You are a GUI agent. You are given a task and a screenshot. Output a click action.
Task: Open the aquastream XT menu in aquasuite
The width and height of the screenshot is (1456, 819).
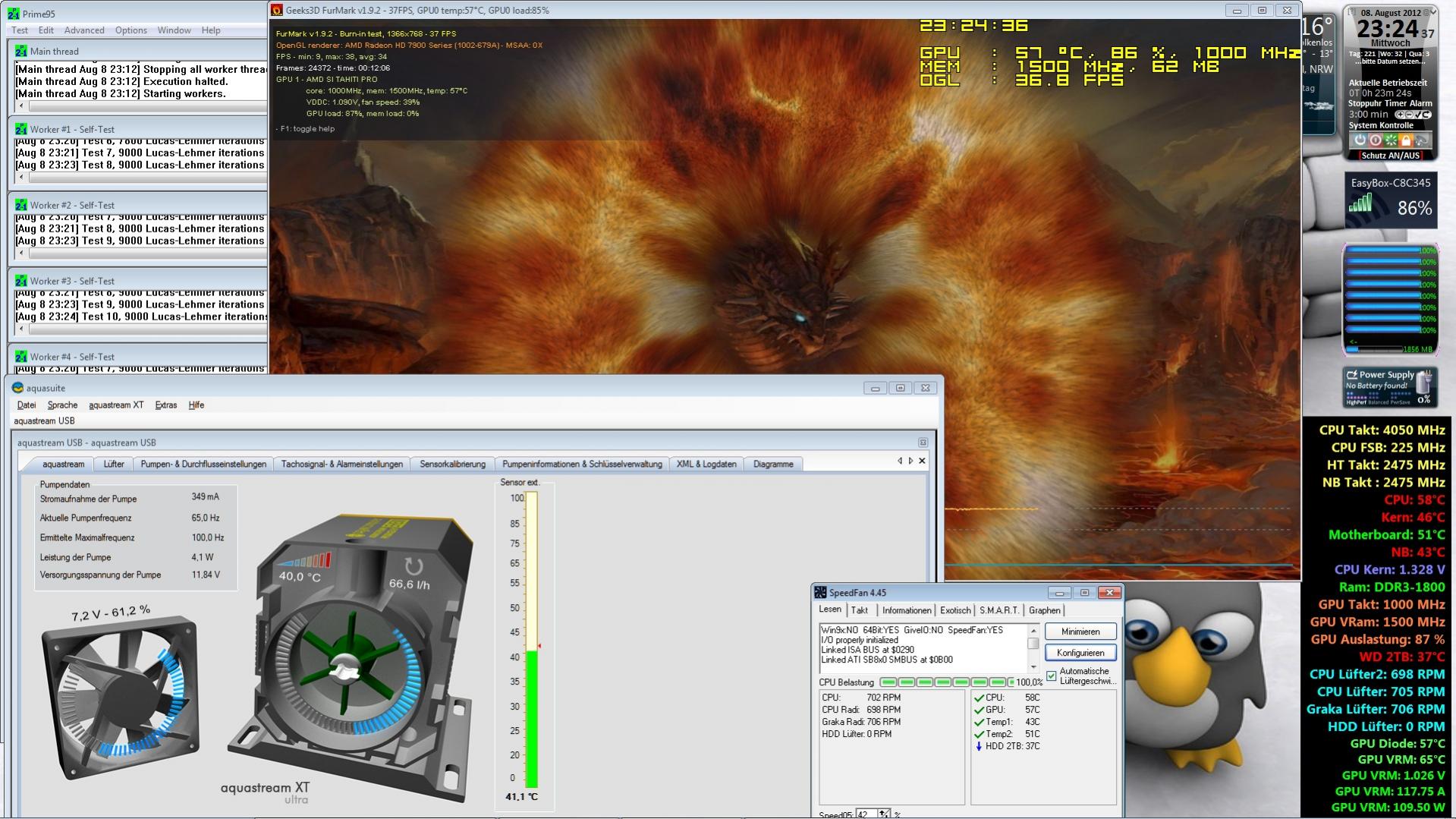click(x=116, y=405)
